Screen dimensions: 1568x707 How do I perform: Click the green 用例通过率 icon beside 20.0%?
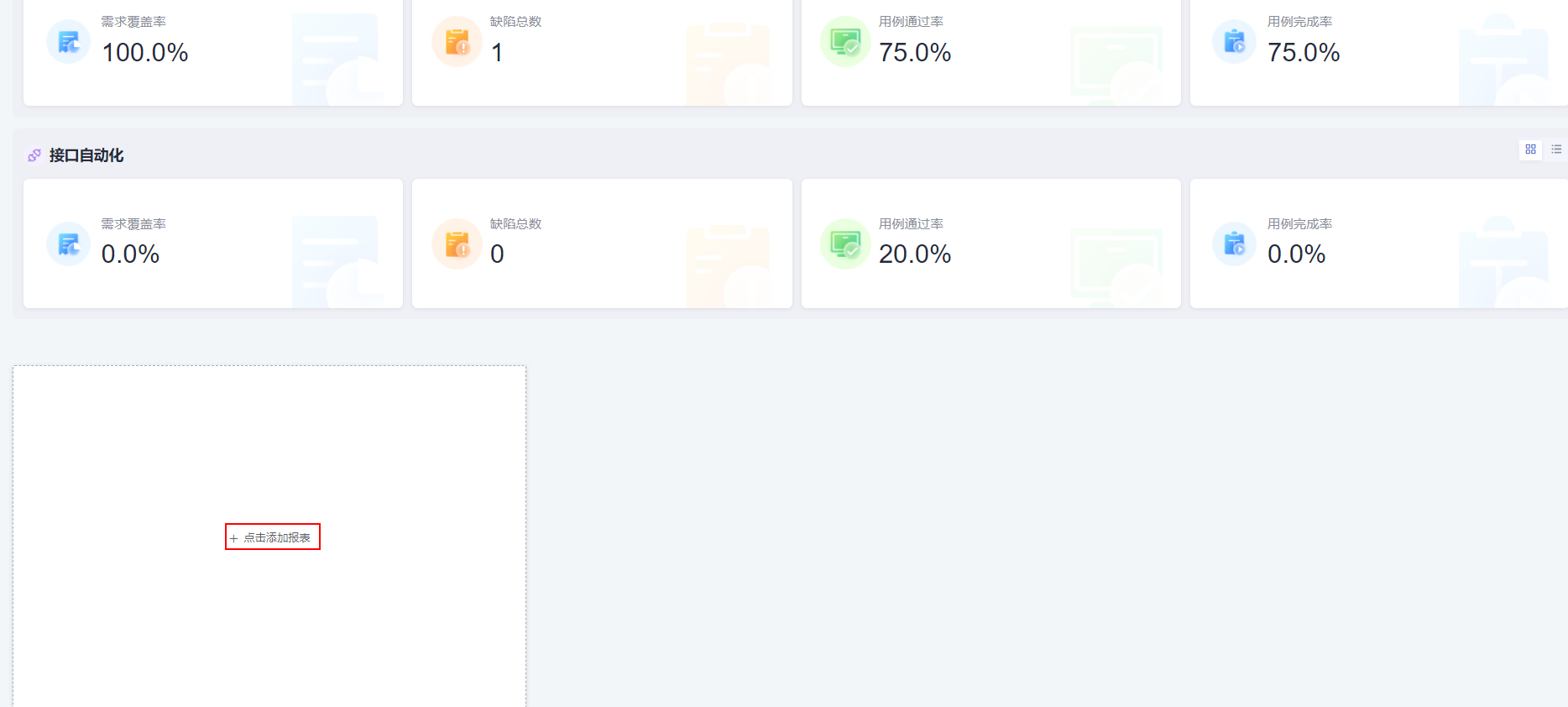coord(845,244)
